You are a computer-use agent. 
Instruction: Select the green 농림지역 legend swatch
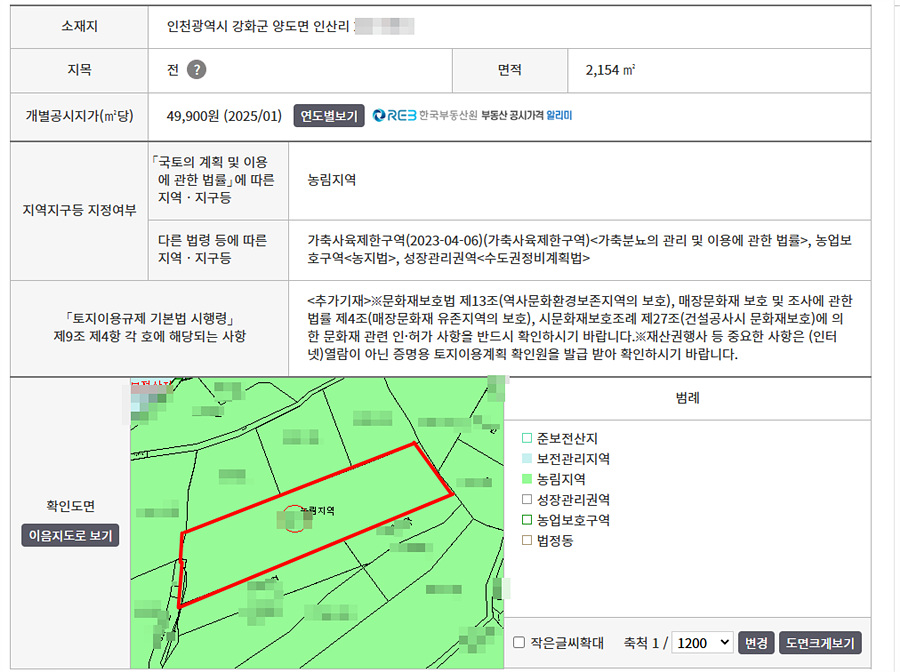[527, 480]
